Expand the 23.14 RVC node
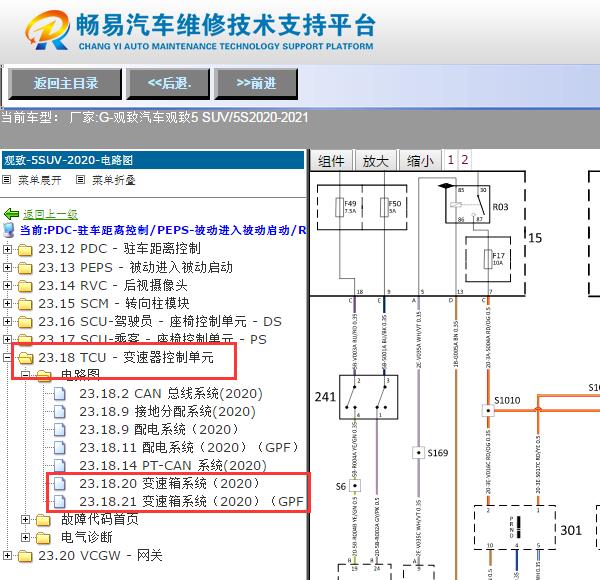This screenshot has width=600, height=580. point(7,285)
